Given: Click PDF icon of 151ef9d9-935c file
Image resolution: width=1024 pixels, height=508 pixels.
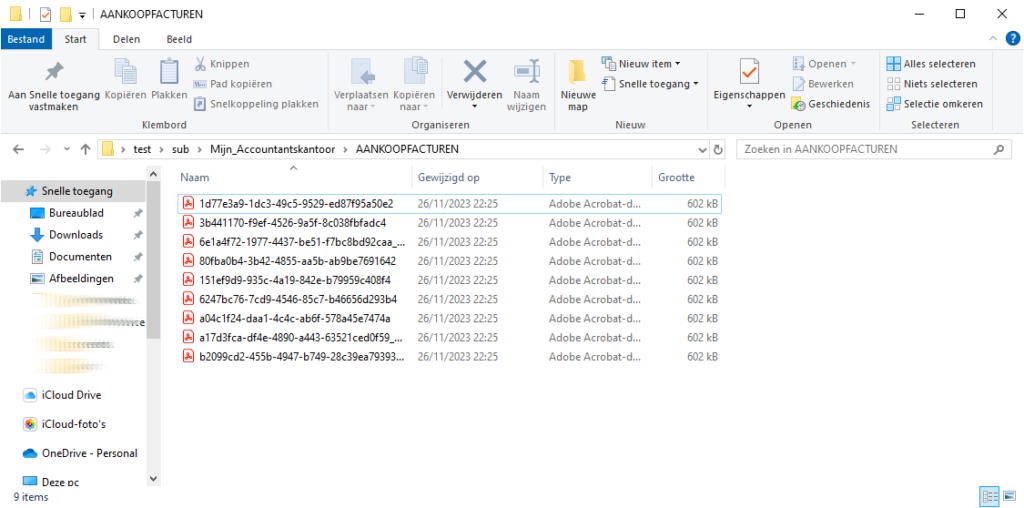Looking at the screenshot, I should 189,280.
